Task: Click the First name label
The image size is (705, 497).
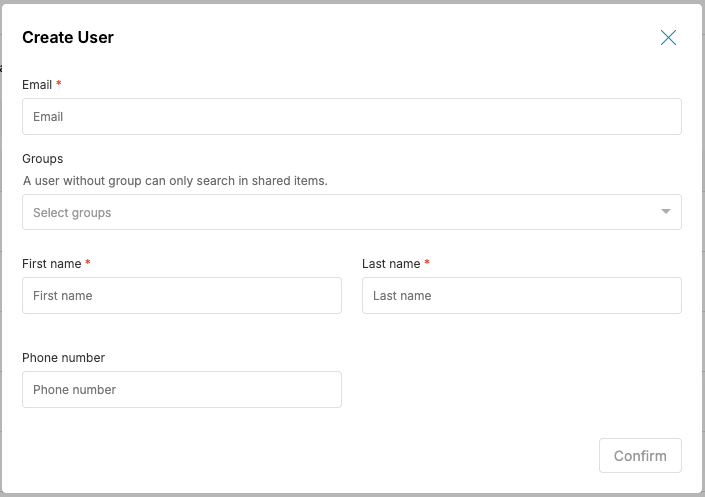Action: [51, 264]
